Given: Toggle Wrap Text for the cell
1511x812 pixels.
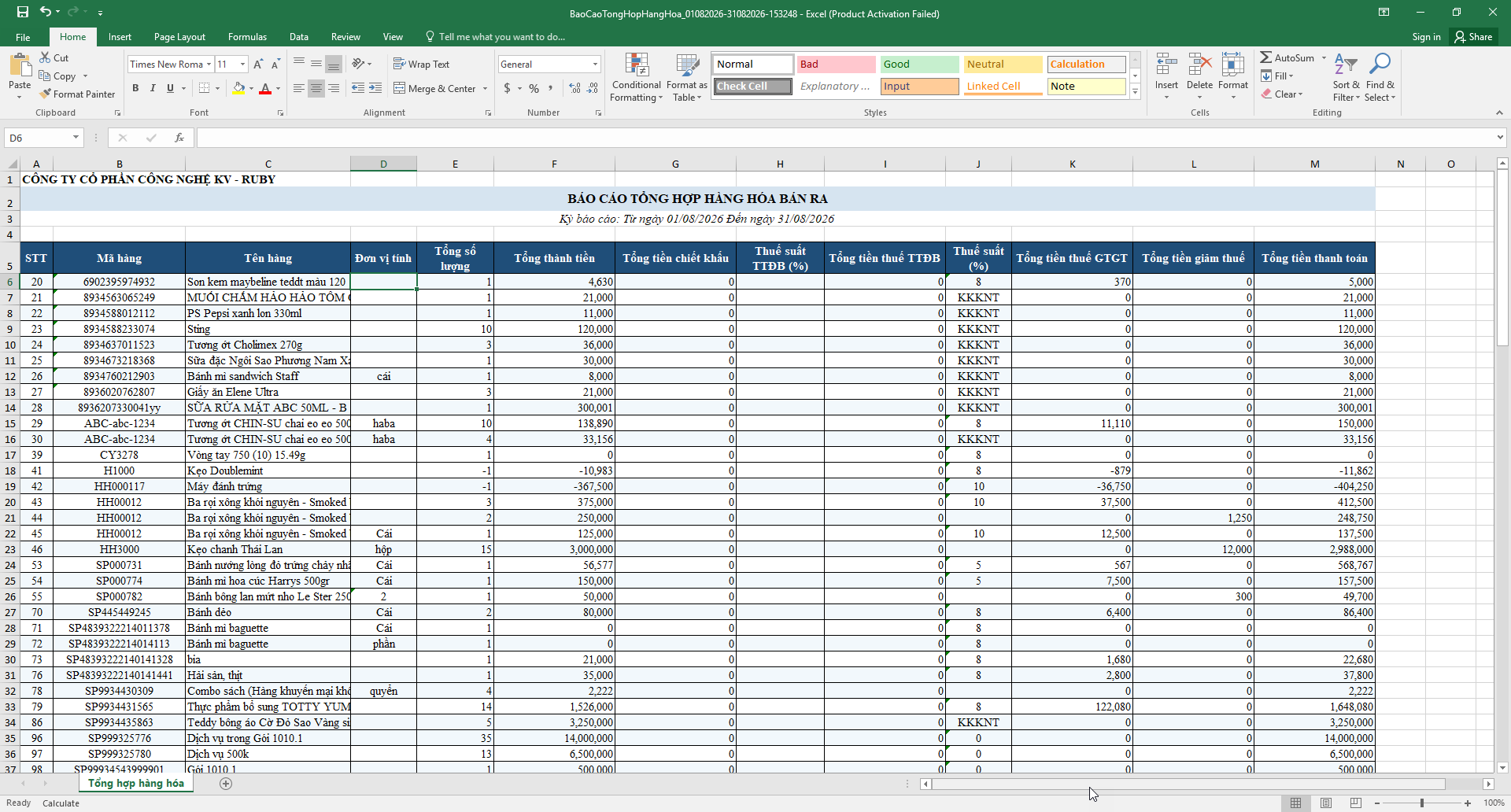Looking at the screenshot, I should (421, 64).
